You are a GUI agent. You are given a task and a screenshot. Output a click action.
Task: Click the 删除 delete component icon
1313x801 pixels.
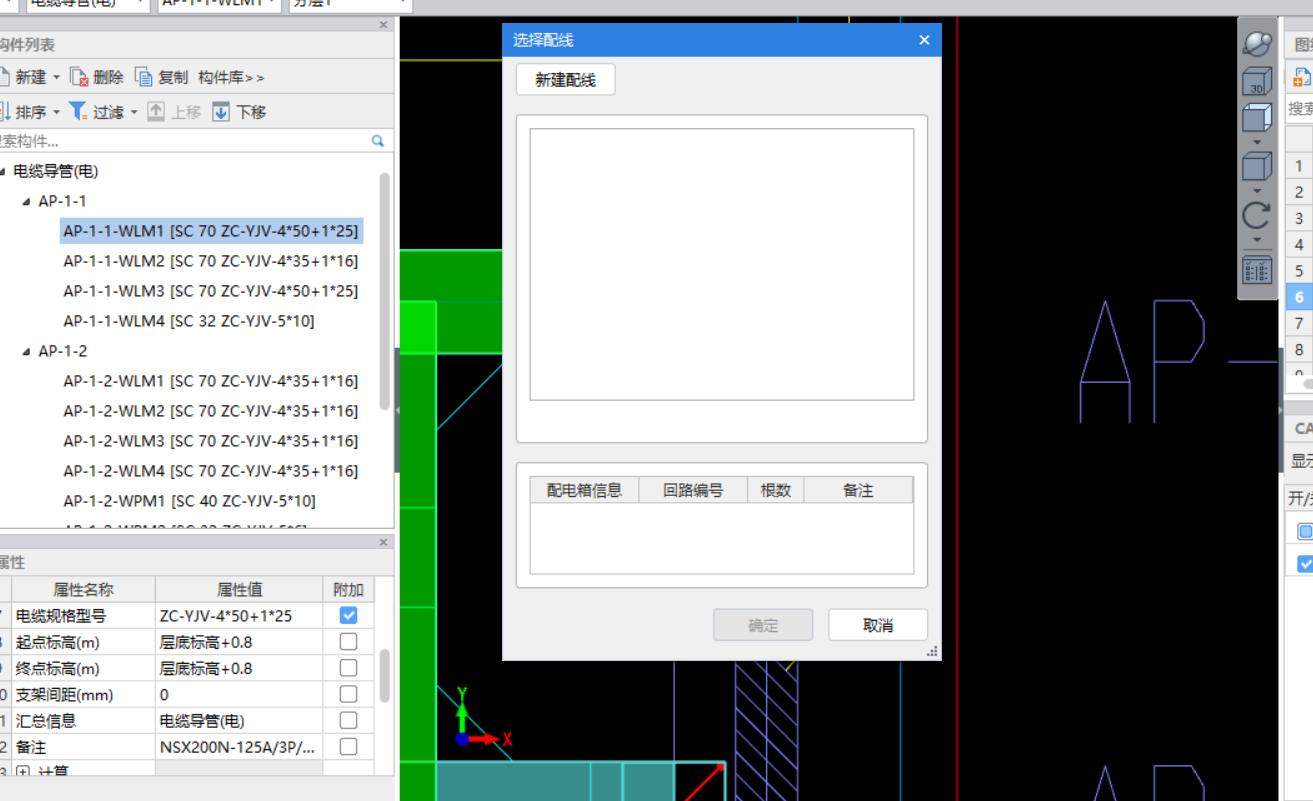click(x=79, y=77)
